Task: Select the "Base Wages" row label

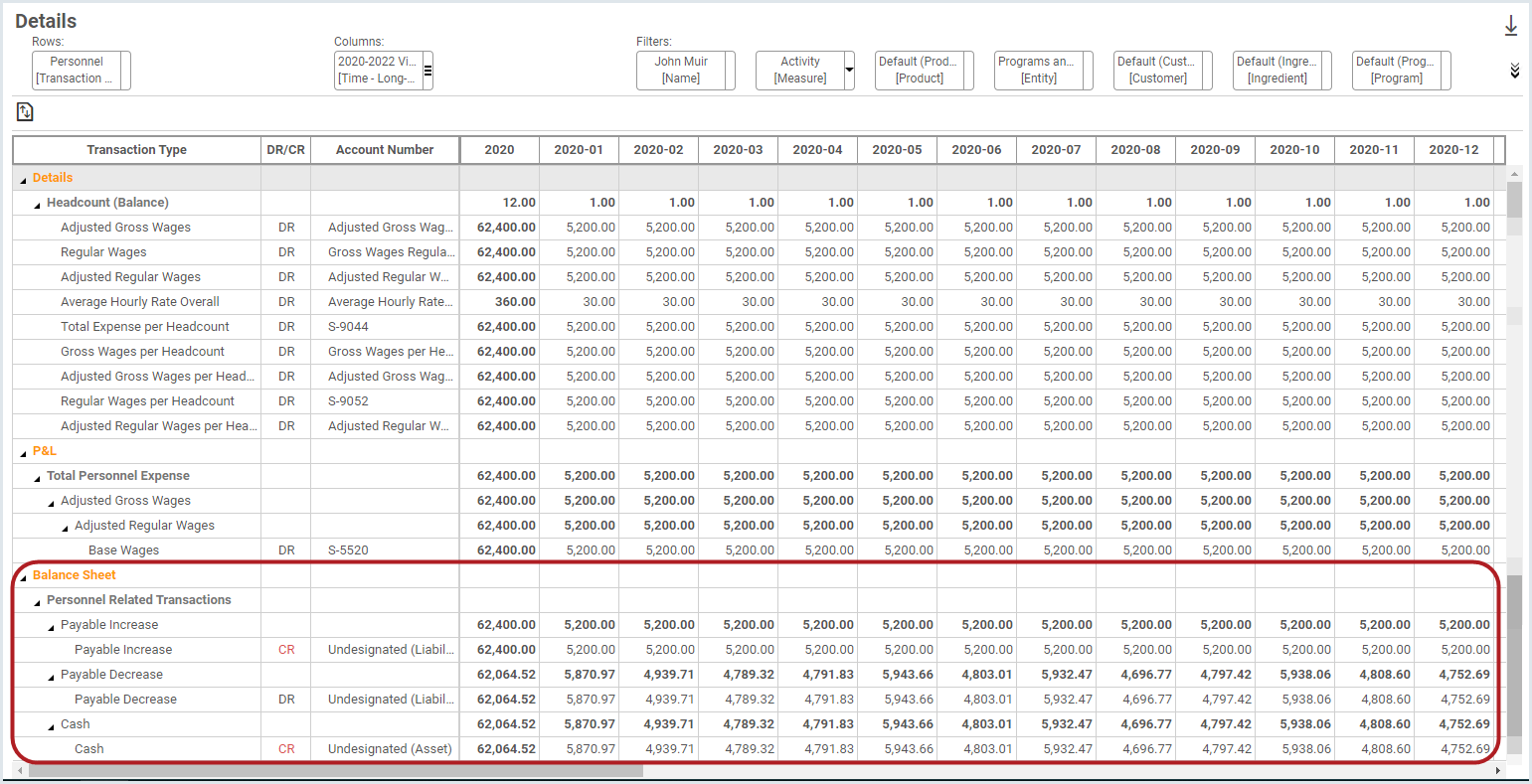Action: (123, 550)
